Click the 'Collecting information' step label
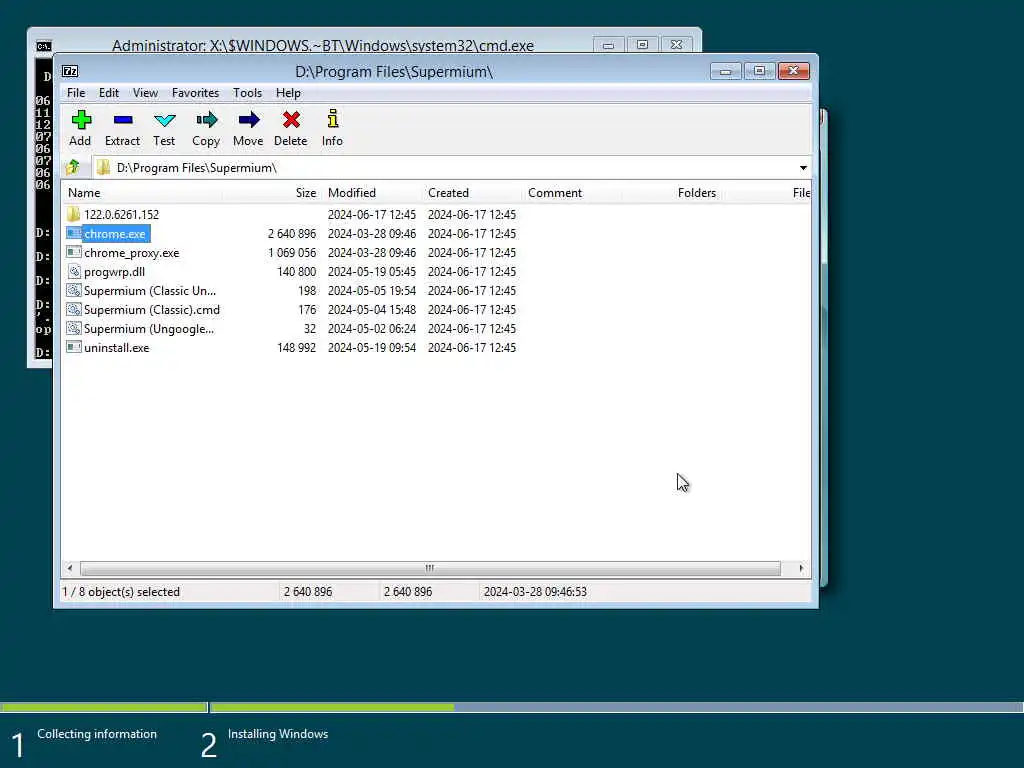 pos(97,734)
